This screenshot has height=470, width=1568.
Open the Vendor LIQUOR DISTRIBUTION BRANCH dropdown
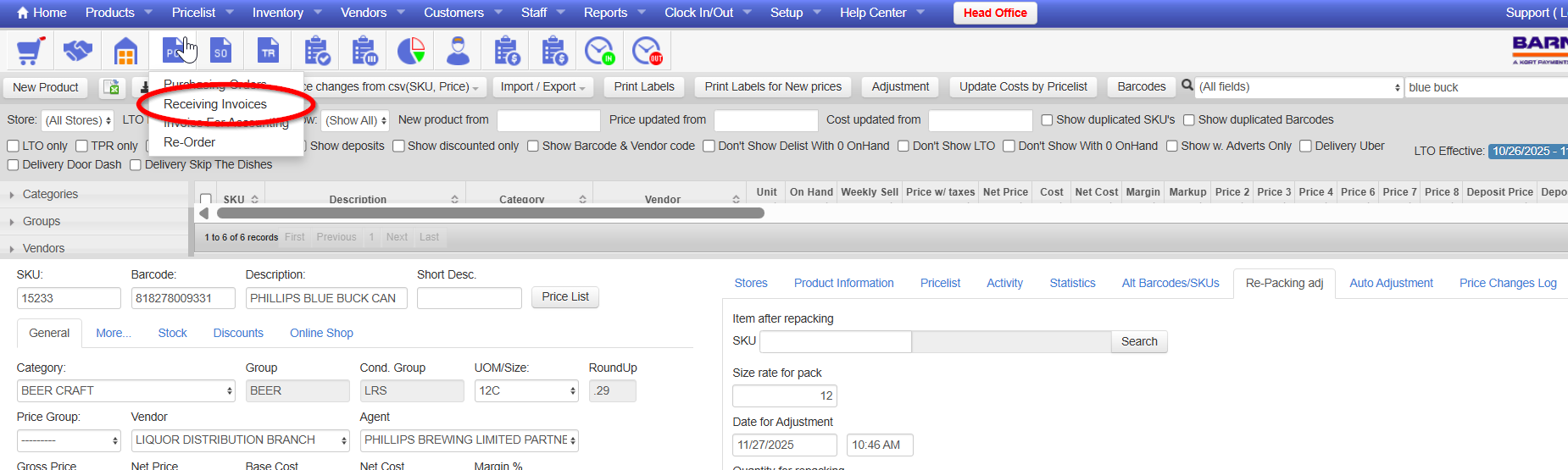click(x=241, y=440)
